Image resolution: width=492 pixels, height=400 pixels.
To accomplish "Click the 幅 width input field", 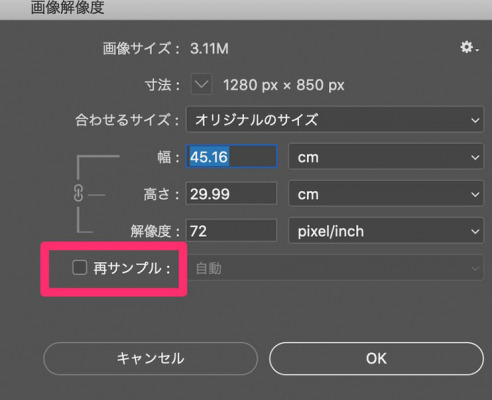I will pos(231,156).
